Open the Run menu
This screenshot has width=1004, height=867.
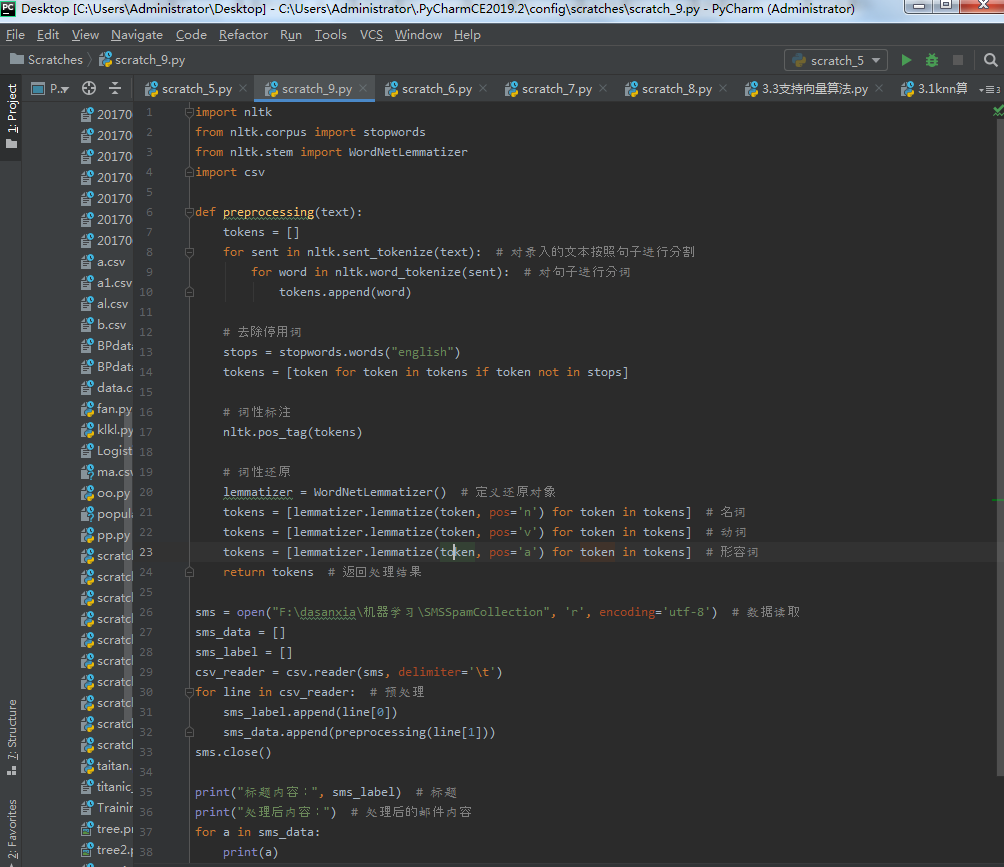[x=291, y=35]
